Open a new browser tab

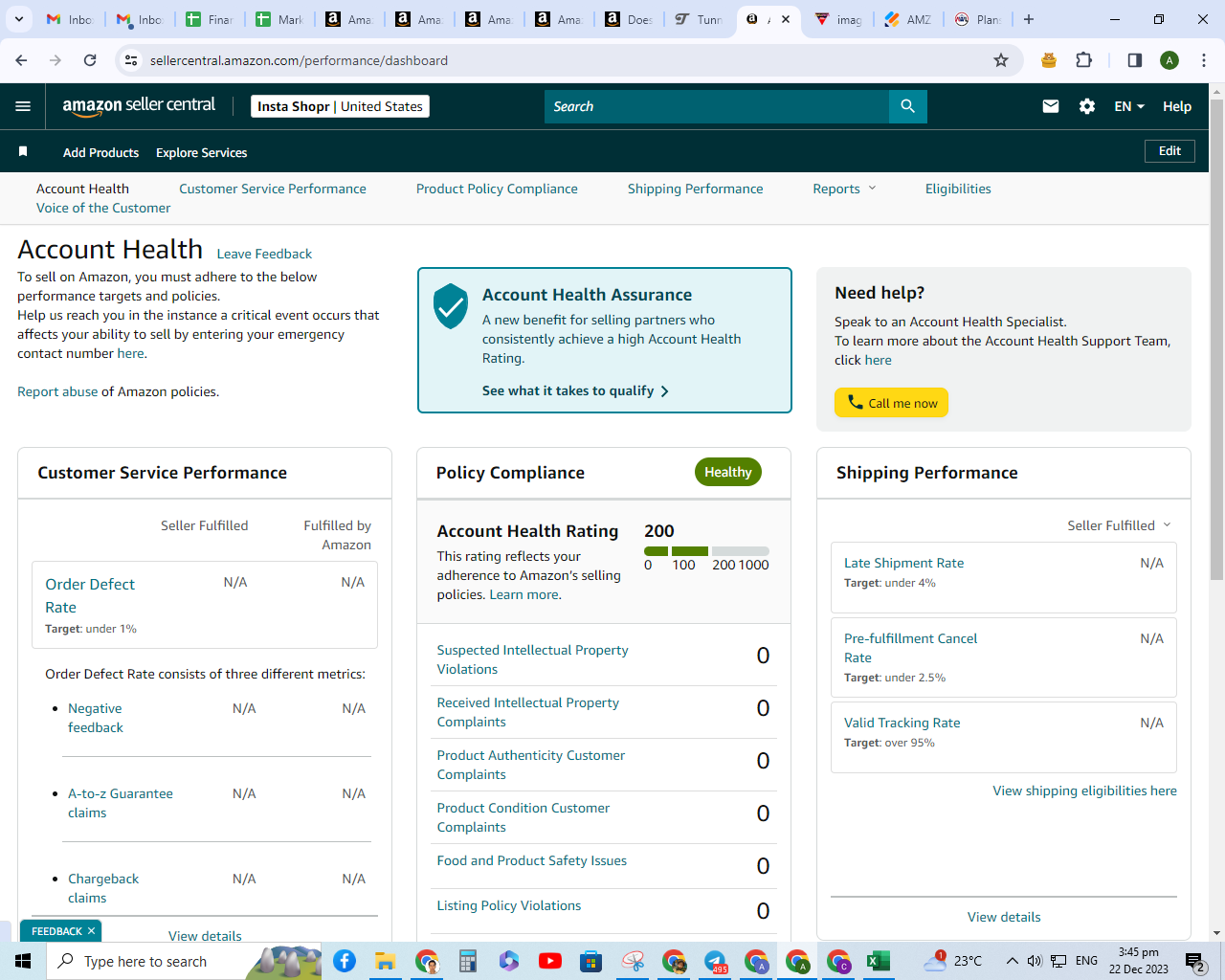pos(1029,19)
